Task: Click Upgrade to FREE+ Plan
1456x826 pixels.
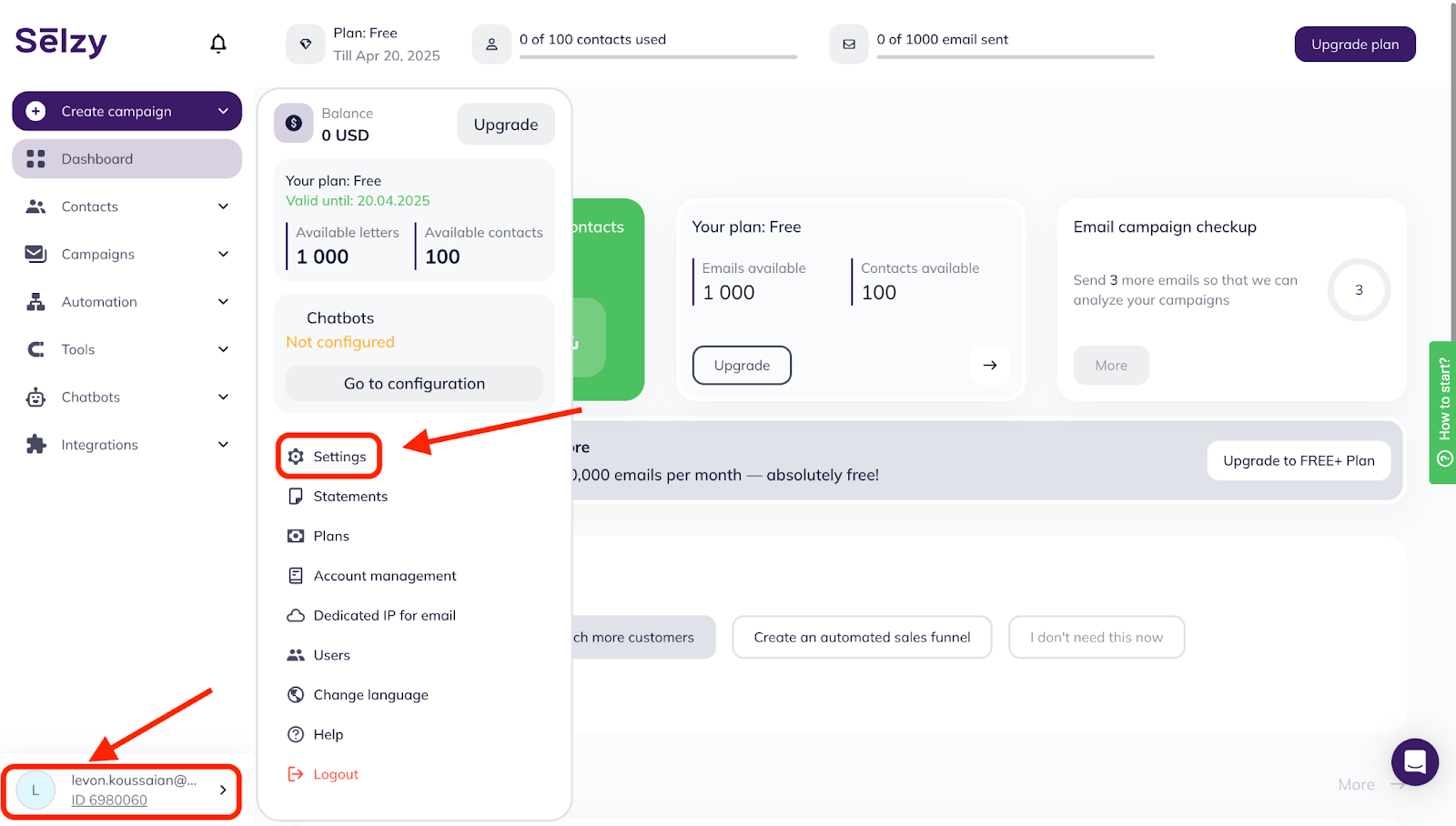Action: click(x=1299, y=460)
